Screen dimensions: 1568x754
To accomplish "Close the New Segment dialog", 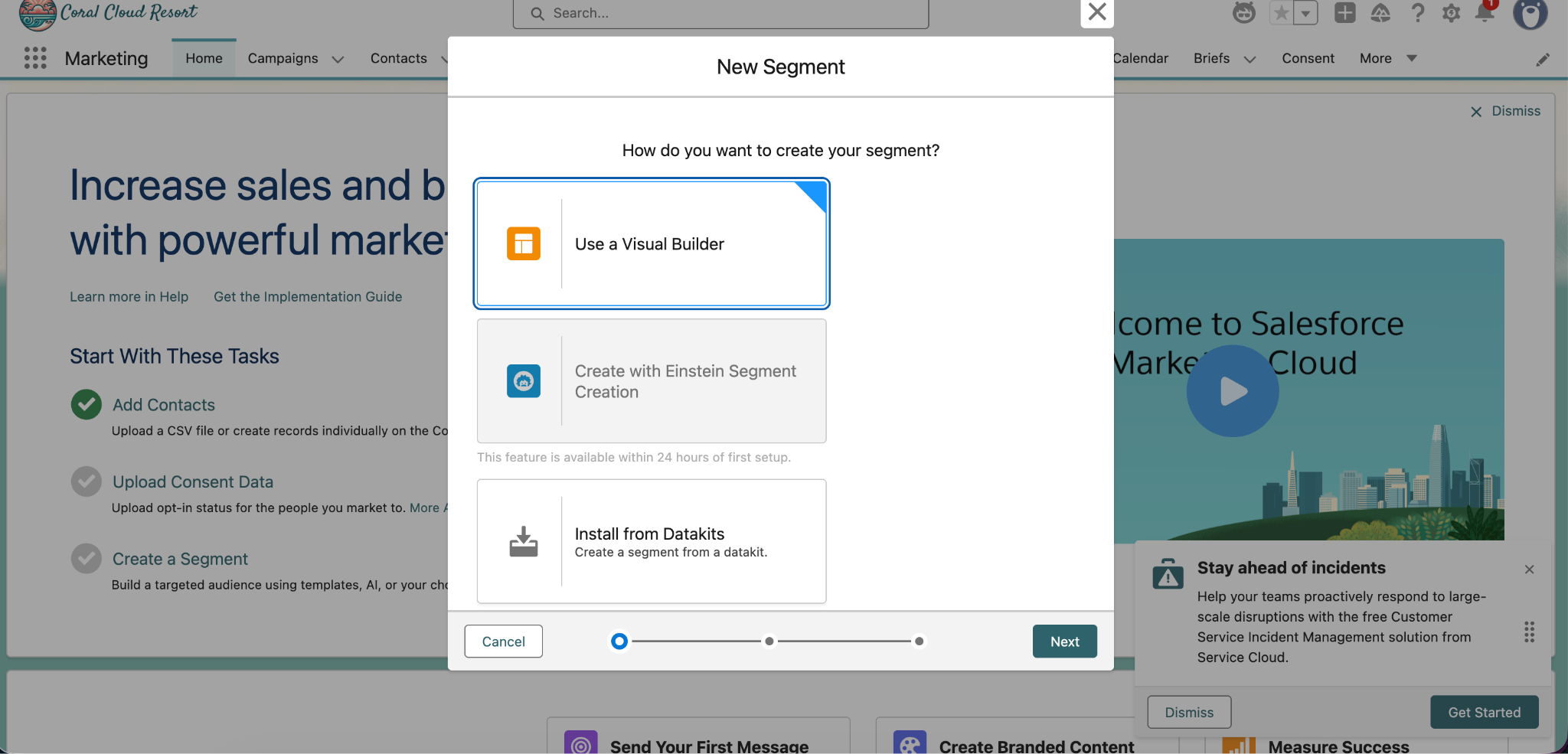I will (1097, 12).
